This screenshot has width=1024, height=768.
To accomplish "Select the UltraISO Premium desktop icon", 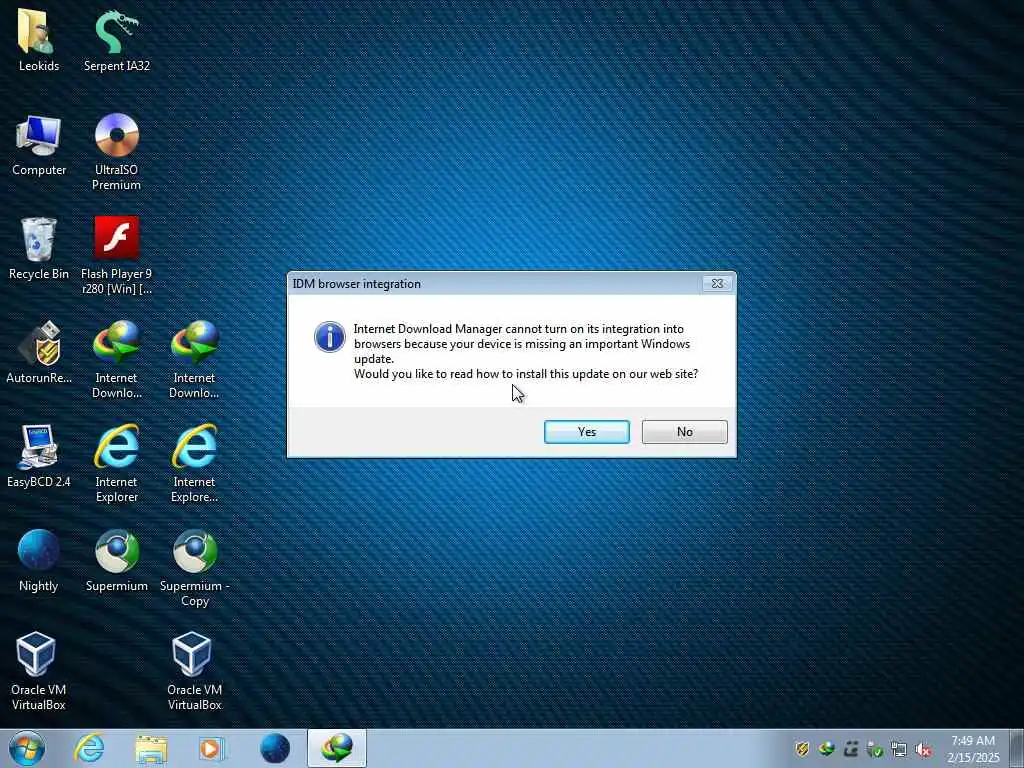I will pyautogui.click(x=116, y=152).
